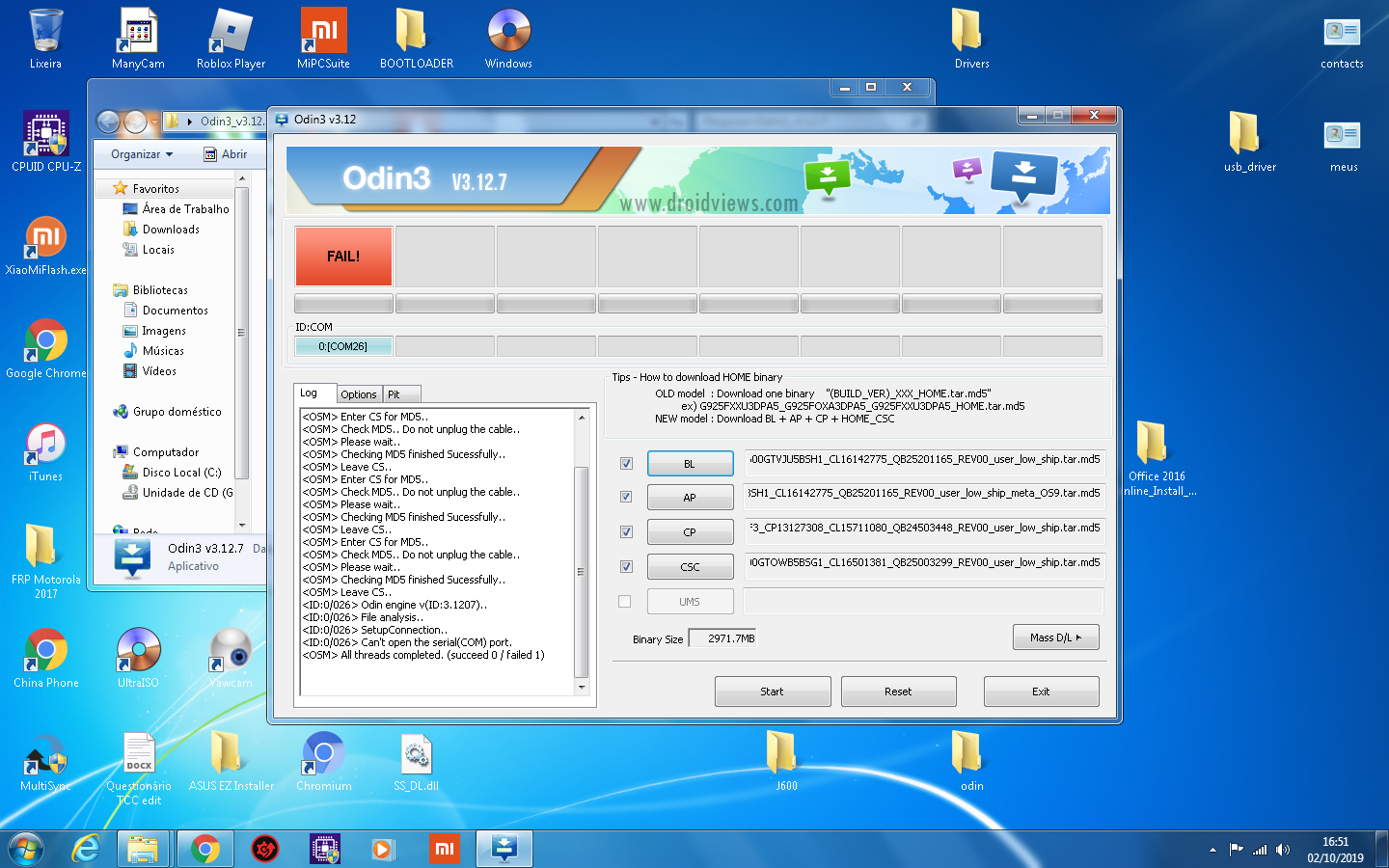Launch Roblox Player desktop shortcut
The height and width of the screenshot is (868, 1389).
coord(231,39)
